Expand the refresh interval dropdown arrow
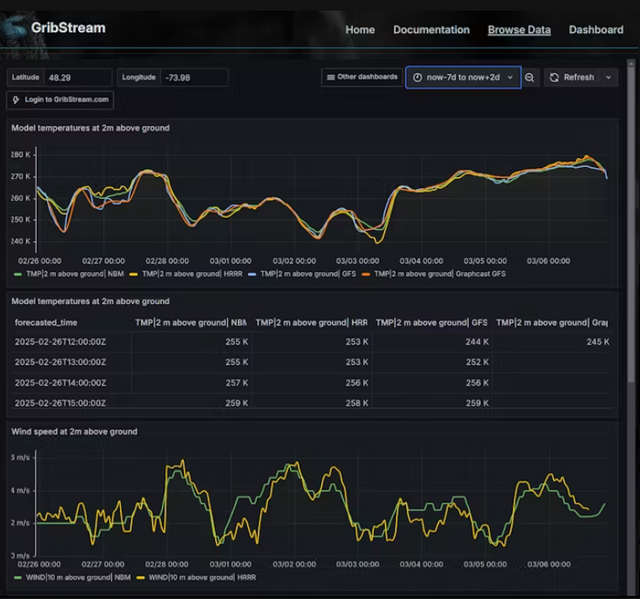The width and height of the screenshot is (640, 599). [x=608, y=78]
